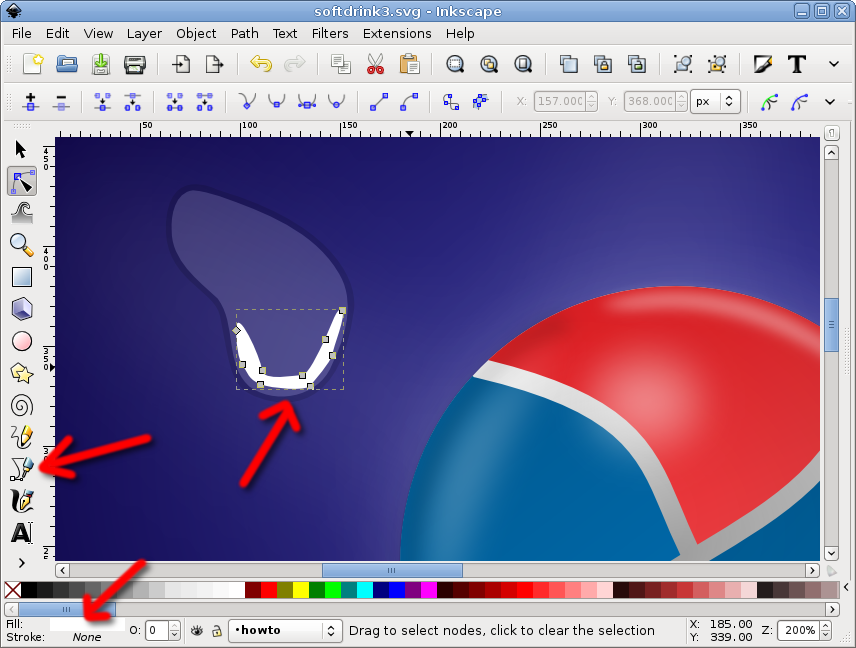This screenshot has width=856, height=648.
Task: Open the File menu
Action: [x=22, y=34]
